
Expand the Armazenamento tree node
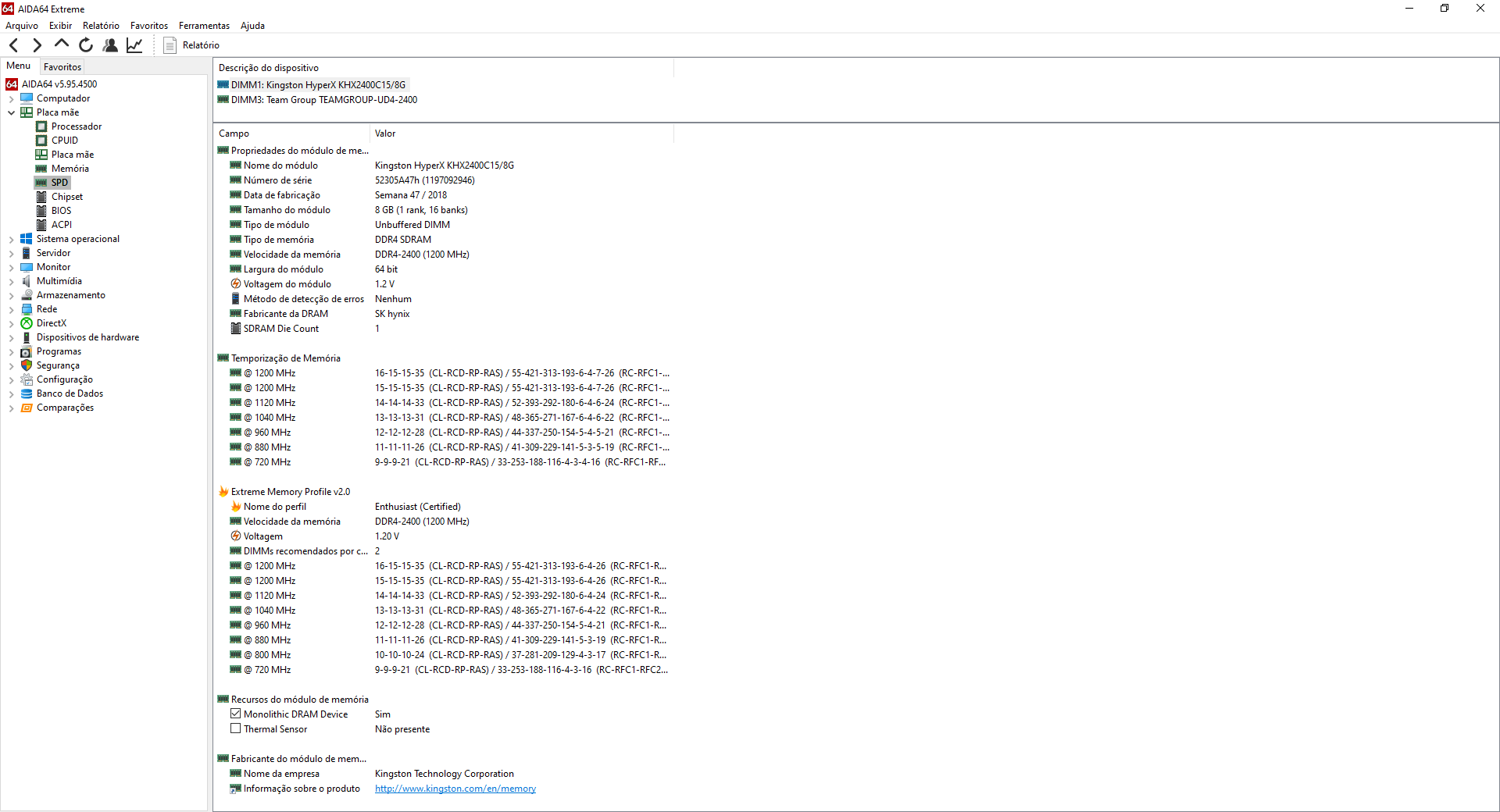[11, 295]
